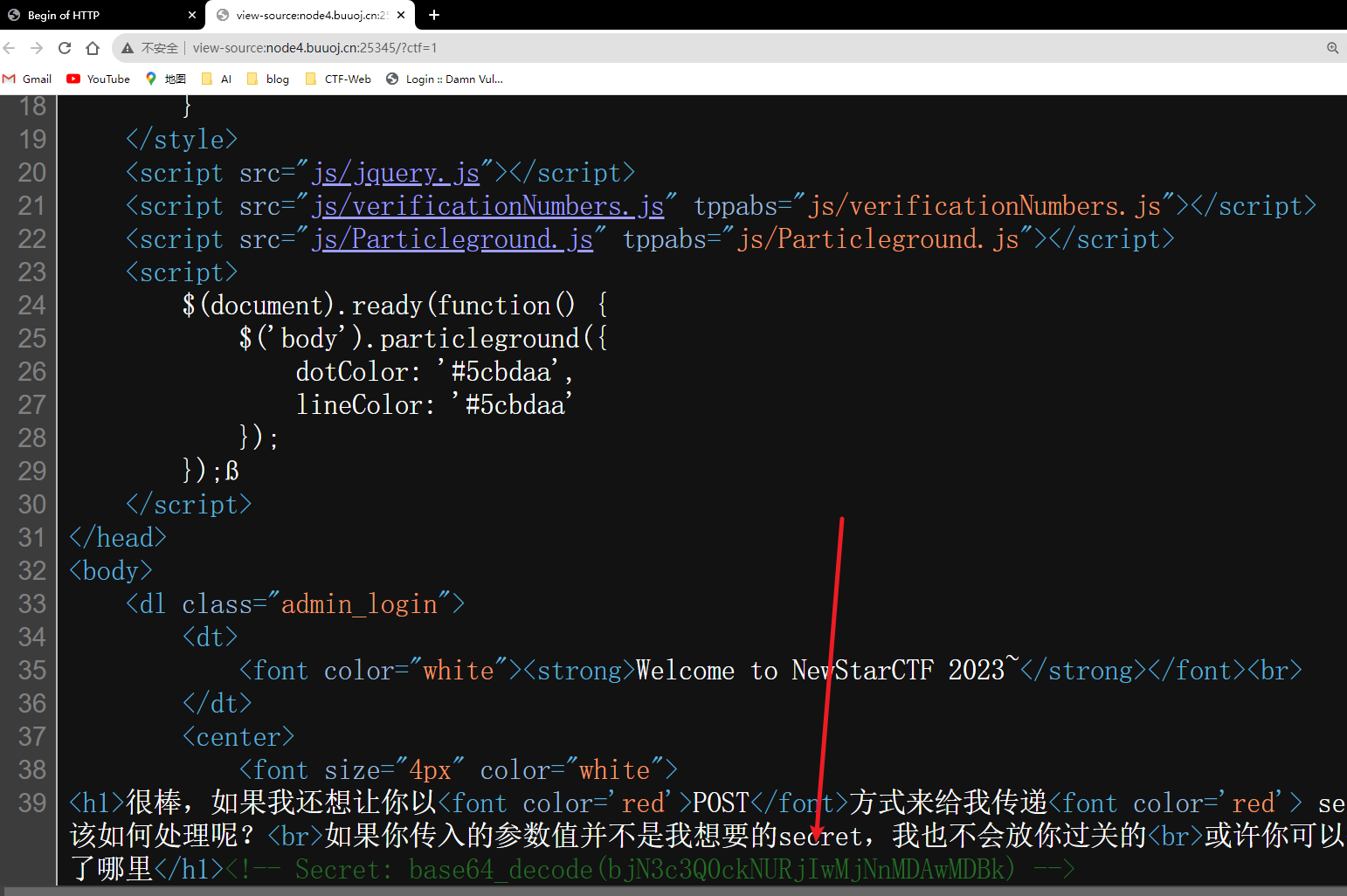Click the </style> tag on line 19
1347x896 pixels.
[182, 139]
